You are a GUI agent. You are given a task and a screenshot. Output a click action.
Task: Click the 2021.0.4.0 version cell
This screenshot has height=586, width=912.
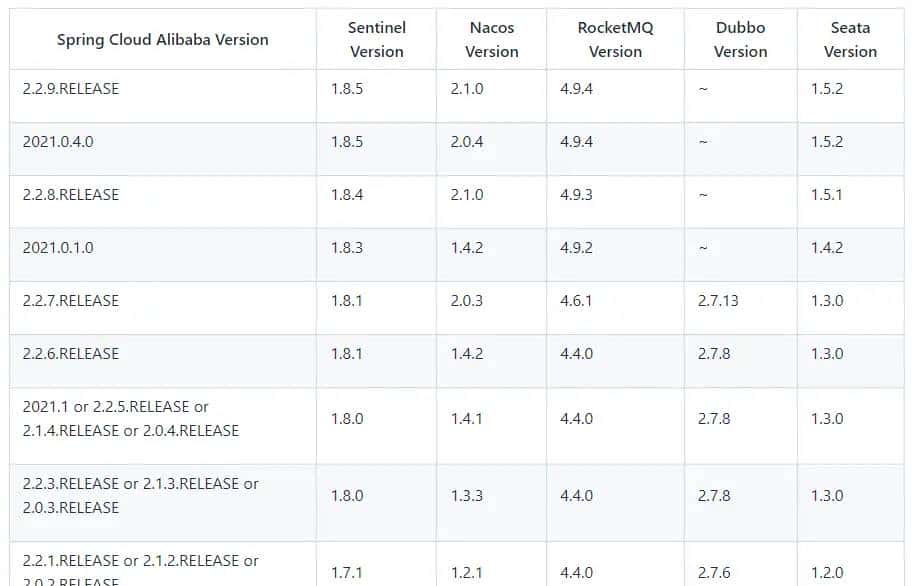click(58, 142)
